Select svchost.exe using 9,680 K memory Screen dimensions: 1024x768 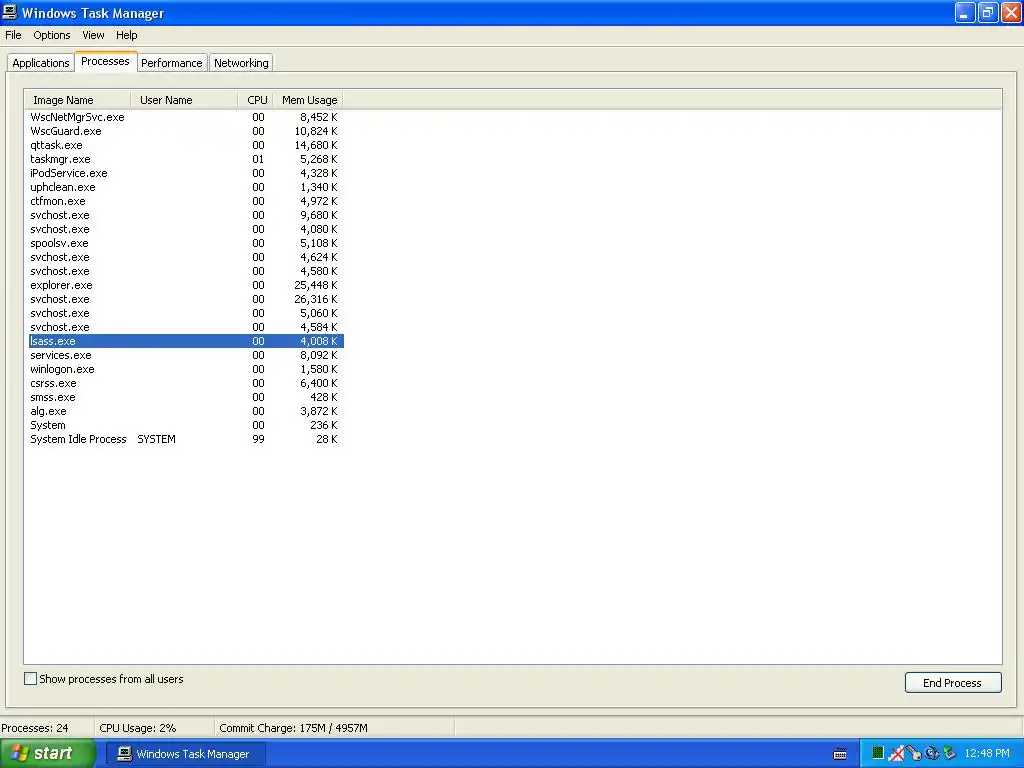185,216
